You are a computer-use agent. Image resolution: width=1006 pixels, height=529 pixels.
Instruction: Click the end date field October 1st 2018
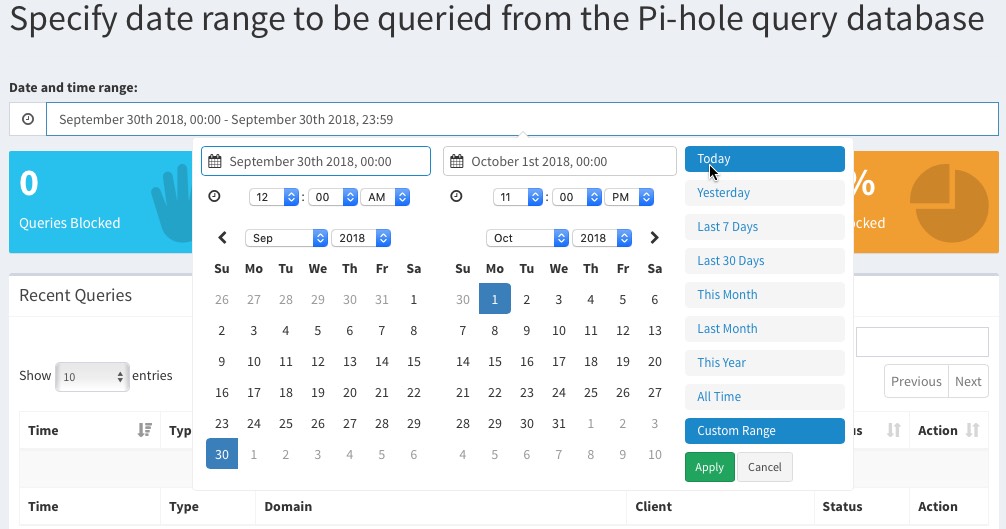point(559,161)
